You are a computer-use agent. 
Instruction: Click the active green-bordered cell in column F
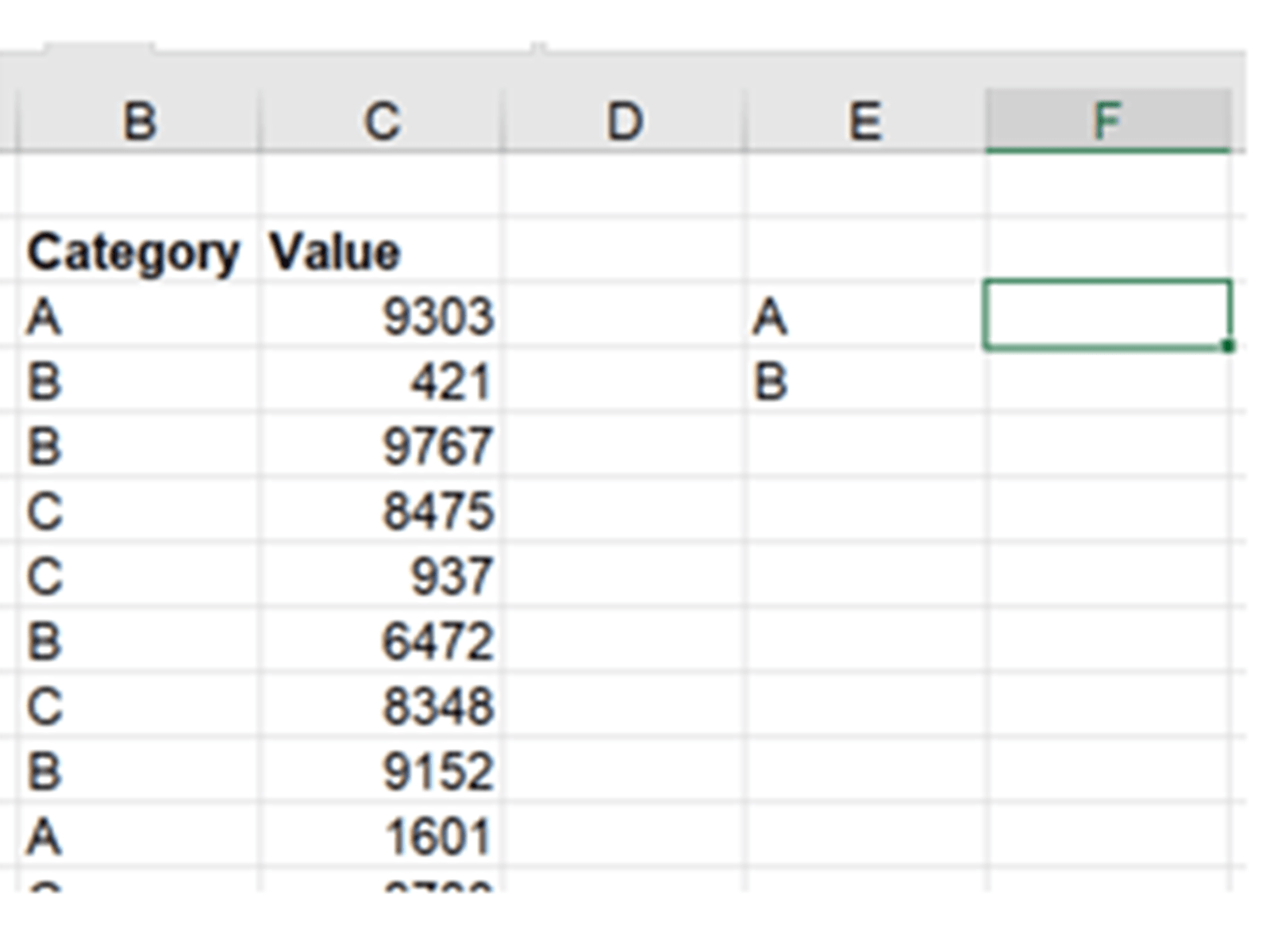[x=1107, y=315]
